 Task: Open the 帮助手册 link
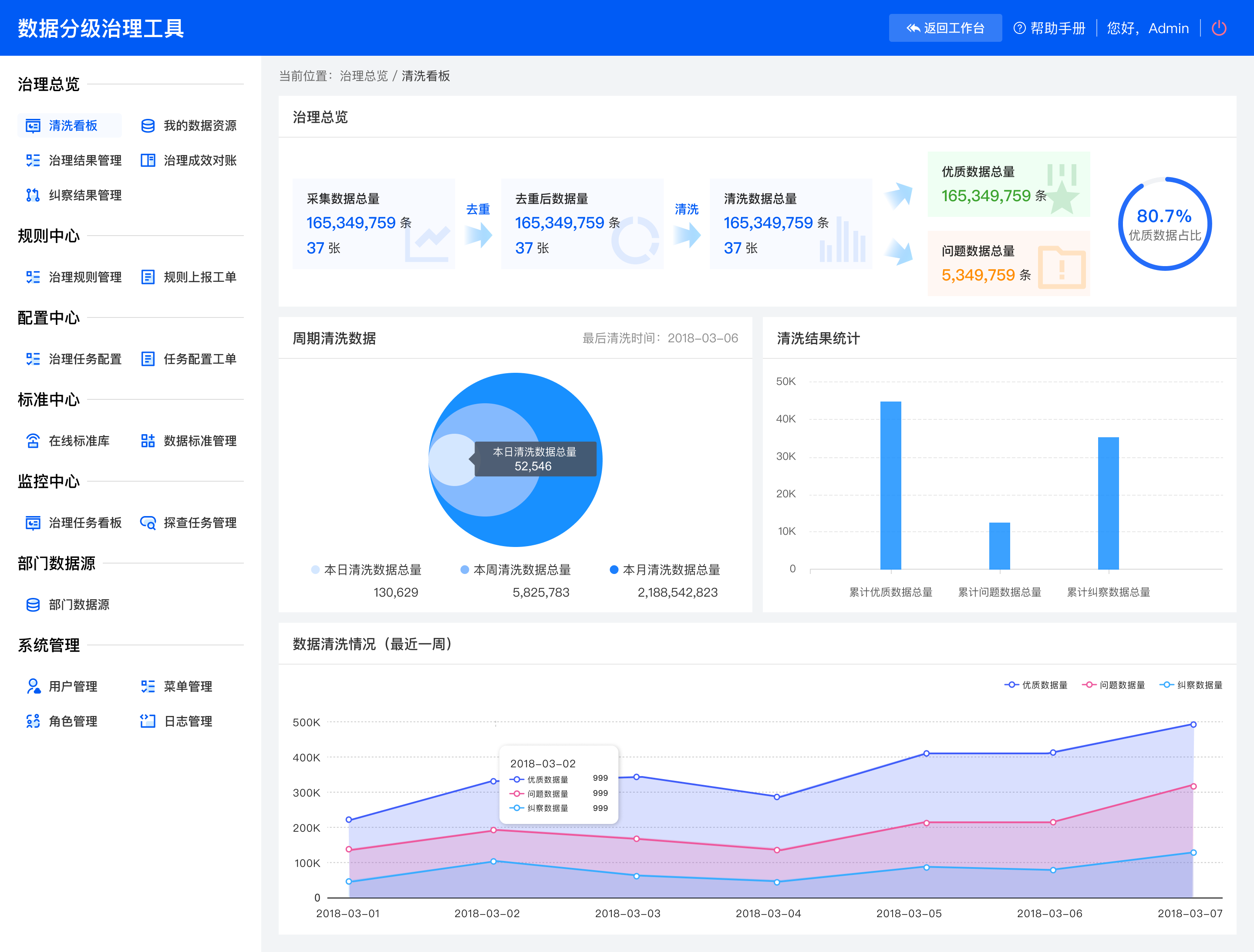(x=1049, y=28)
